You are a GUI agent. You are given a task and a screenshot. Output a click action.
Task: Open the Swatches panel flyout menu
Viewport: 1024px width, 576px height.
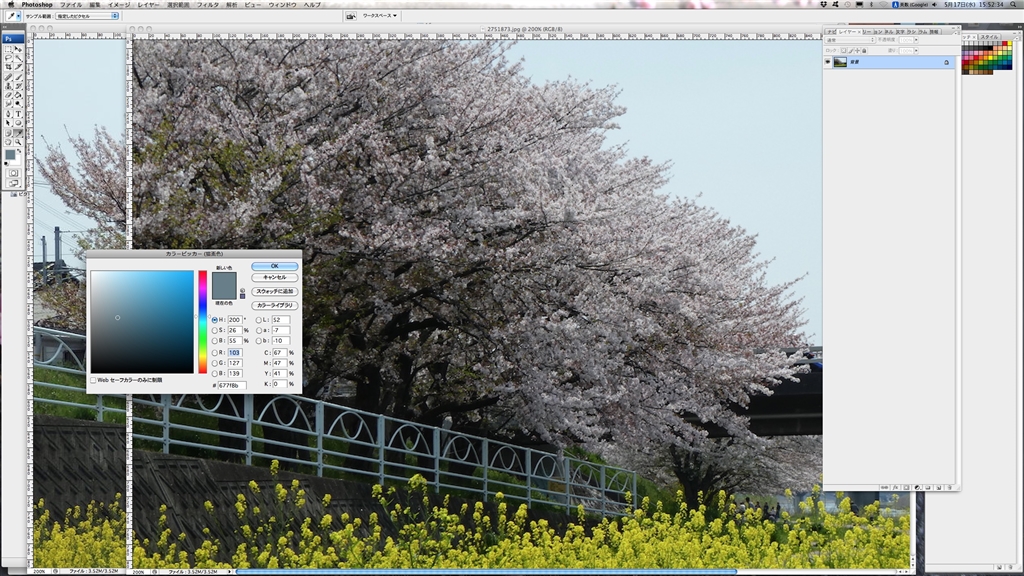[1017, 39]
